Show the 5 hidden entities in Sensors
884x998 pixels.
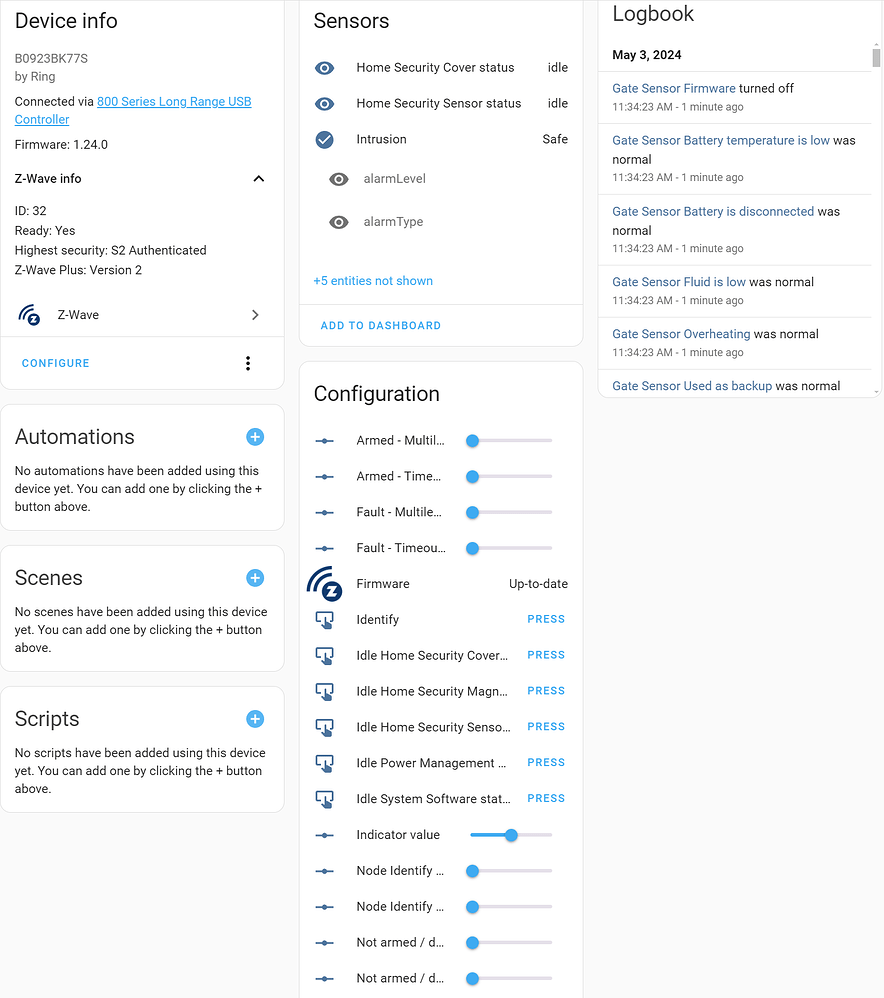pos(373,281)
